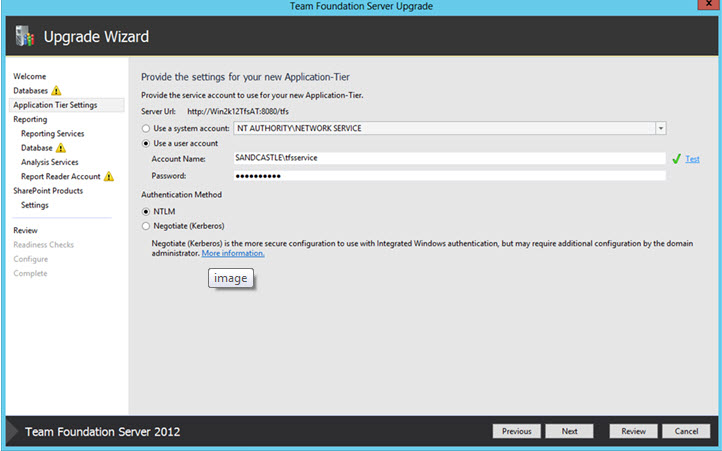Go to Analysis Services step
This screenshot has width=722, height=451.
pyautogui.click(x=50, y=162)
